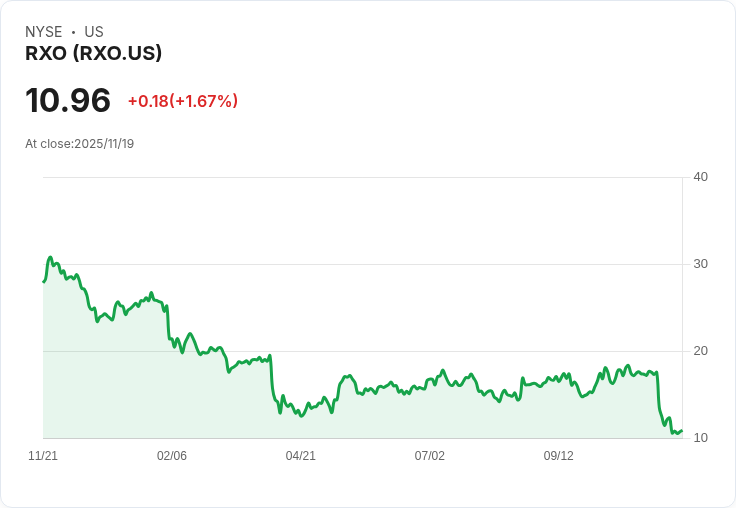
Task: Click the highest peak of the price line
Action: point(50,258)
